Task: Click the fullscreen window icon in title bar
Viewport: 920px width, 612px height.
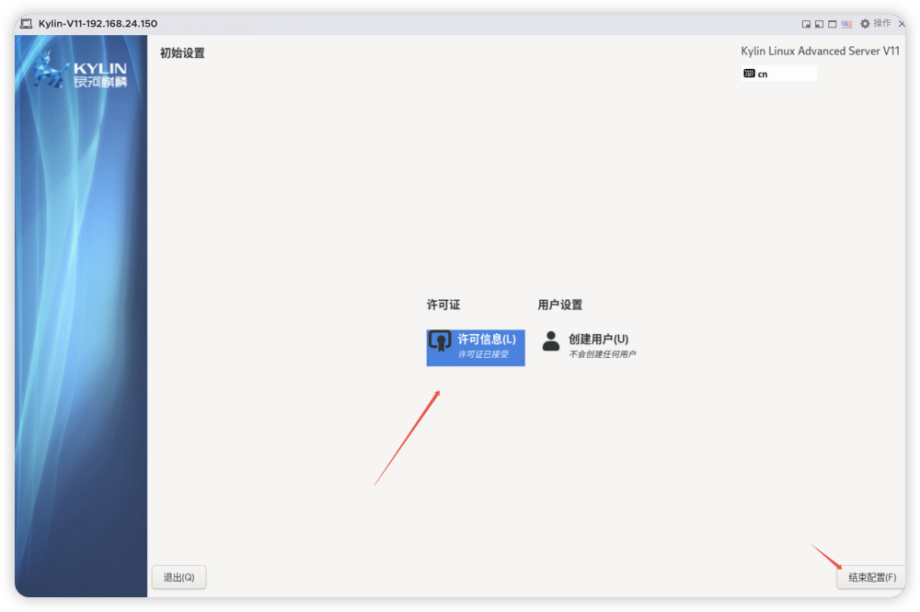Action: [832, 24]
